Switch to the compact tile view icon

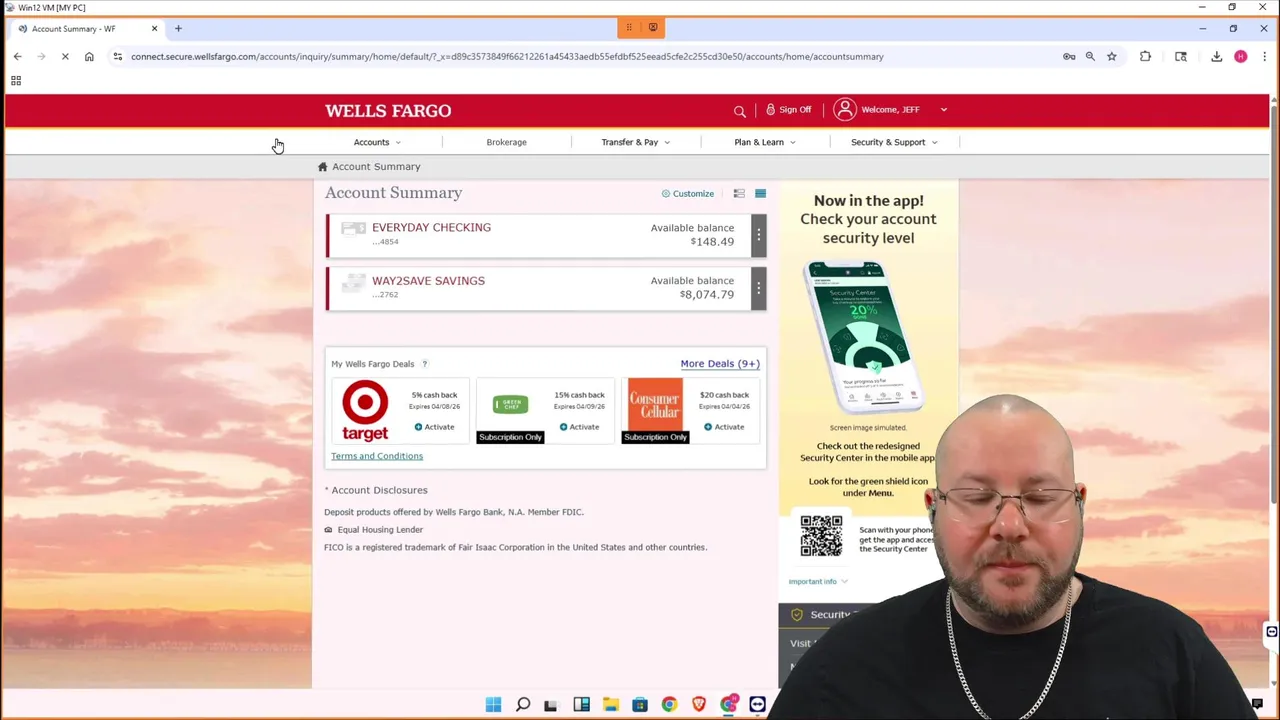(x=760, y=193)
